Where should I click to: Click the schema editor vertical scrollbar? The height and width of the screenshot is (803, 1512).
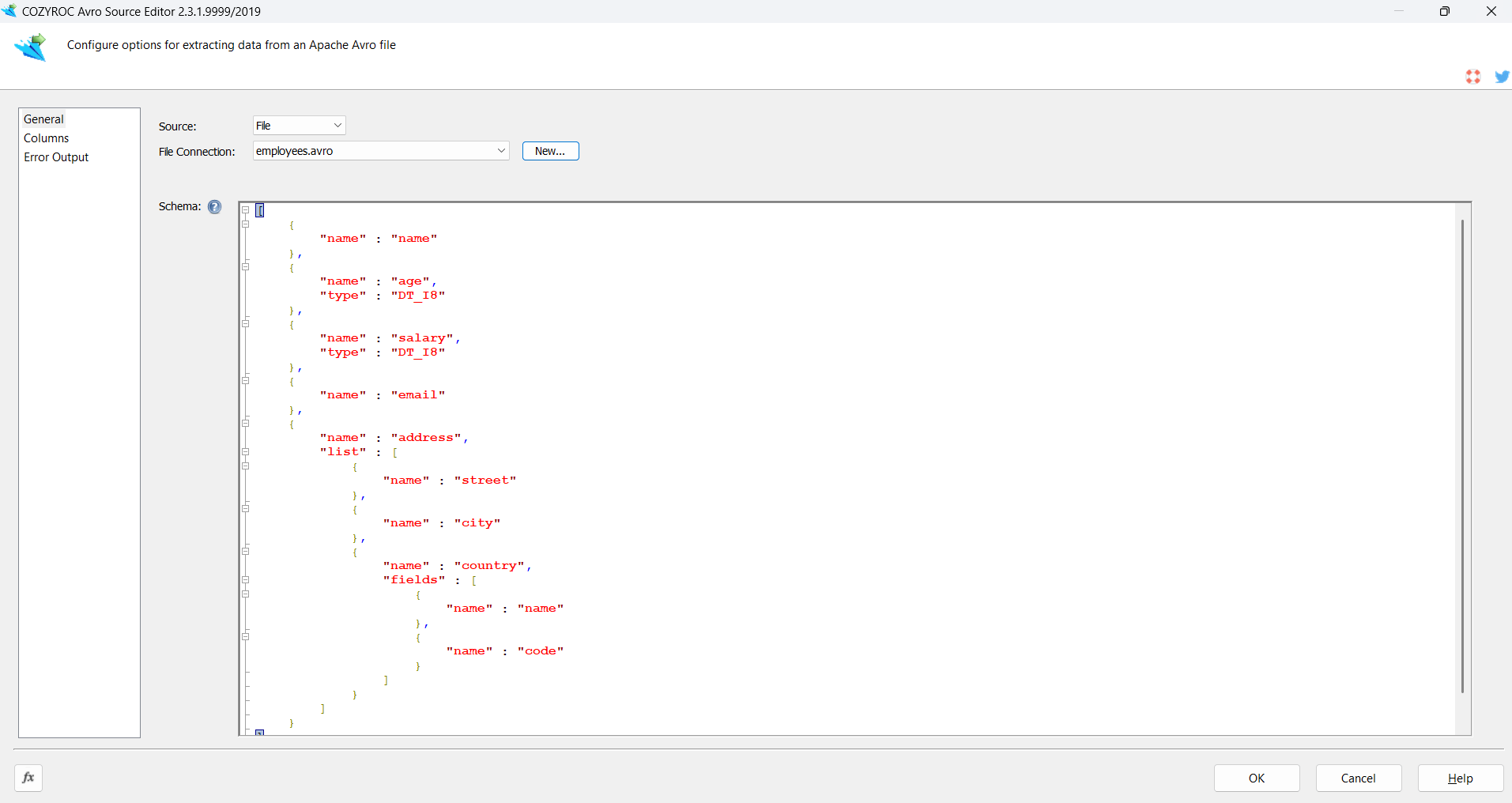1462,456
